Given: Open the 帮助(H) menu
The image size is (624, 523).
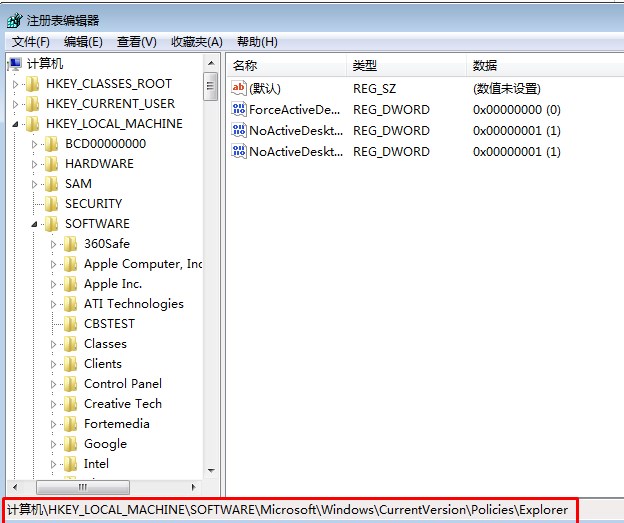Looking at the screenshot, I should (257, 41).
